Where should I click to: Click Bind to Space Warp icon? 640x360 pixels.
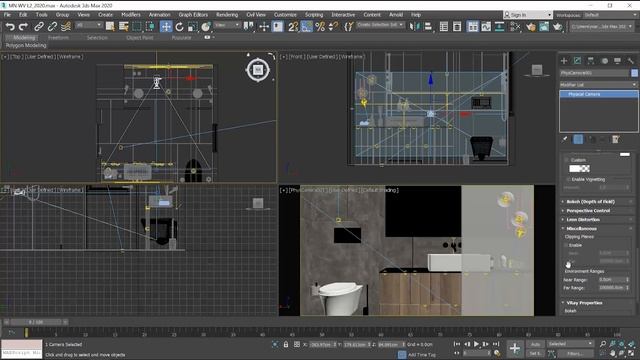66,27
